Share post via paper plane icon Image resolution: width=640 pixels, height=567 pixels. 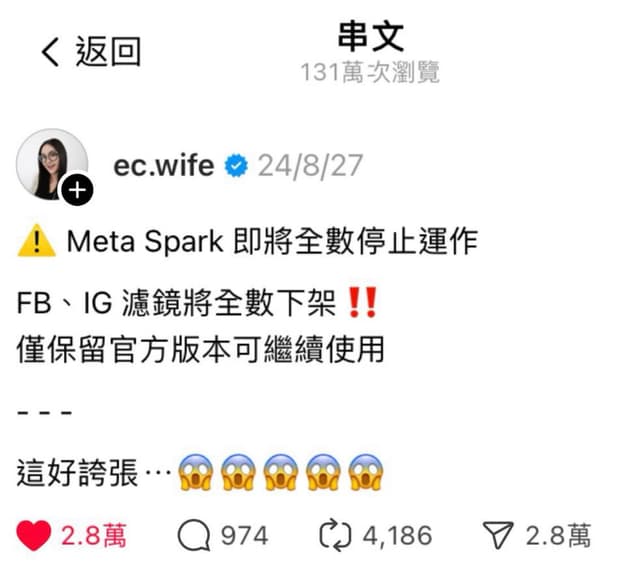(x=498, y=535)
